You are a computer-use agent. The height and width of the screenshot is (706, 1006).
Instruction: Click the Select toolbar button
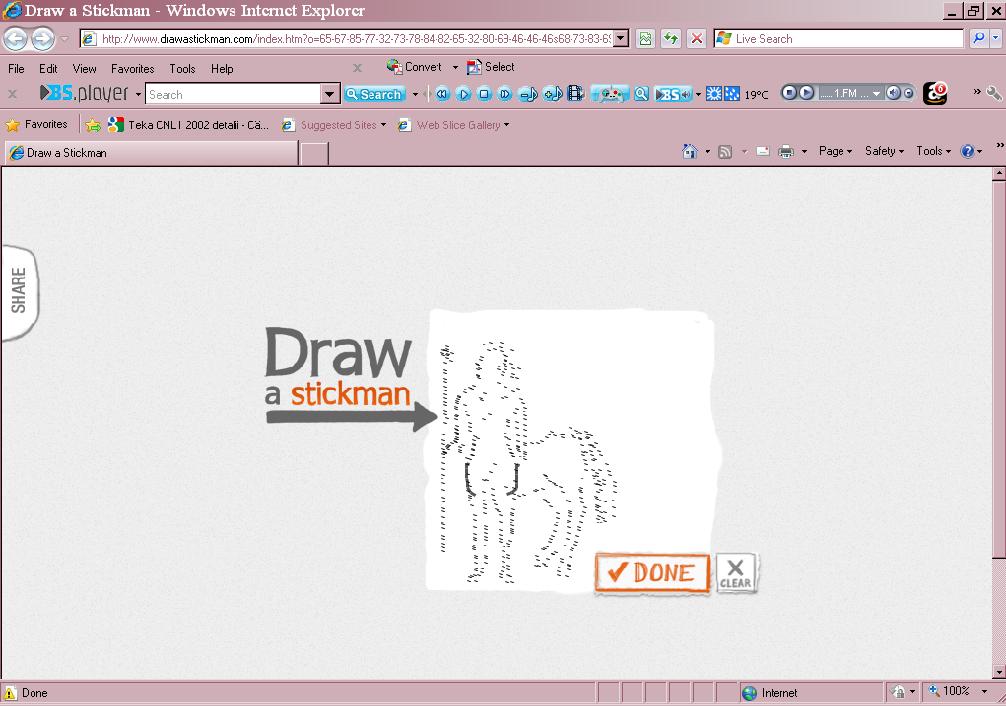491,67
